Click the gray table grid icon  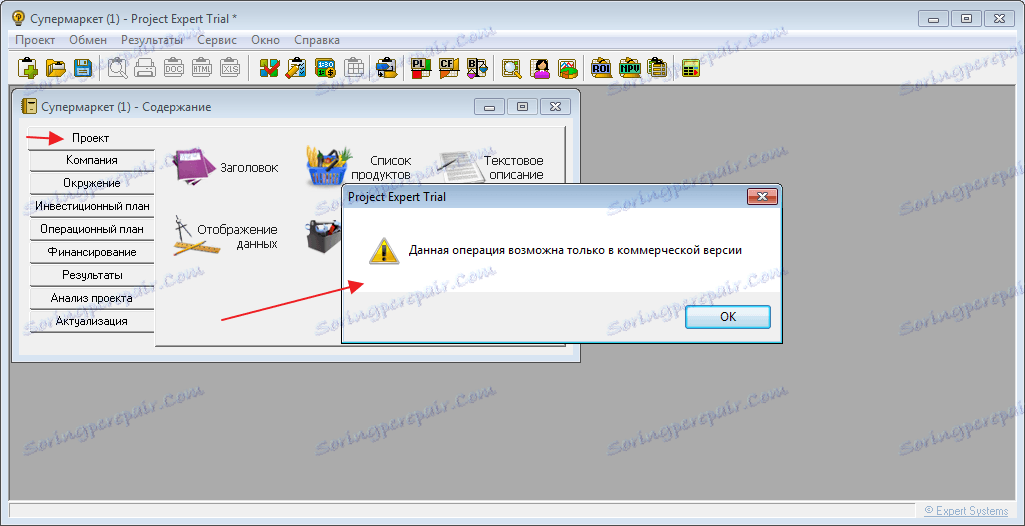pos(354,67)
